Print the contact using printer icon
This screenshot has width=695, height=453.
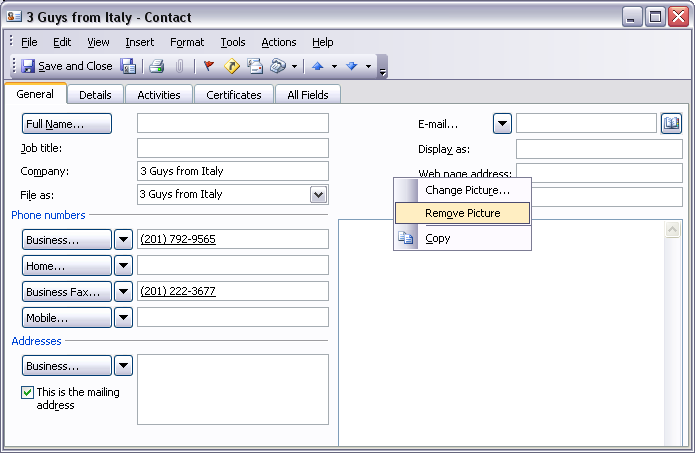(x=157, y=66)
